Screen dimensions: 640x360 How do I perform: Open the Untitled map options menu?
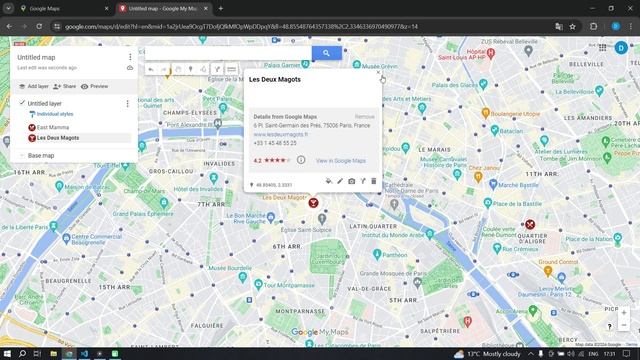[130, 57]
